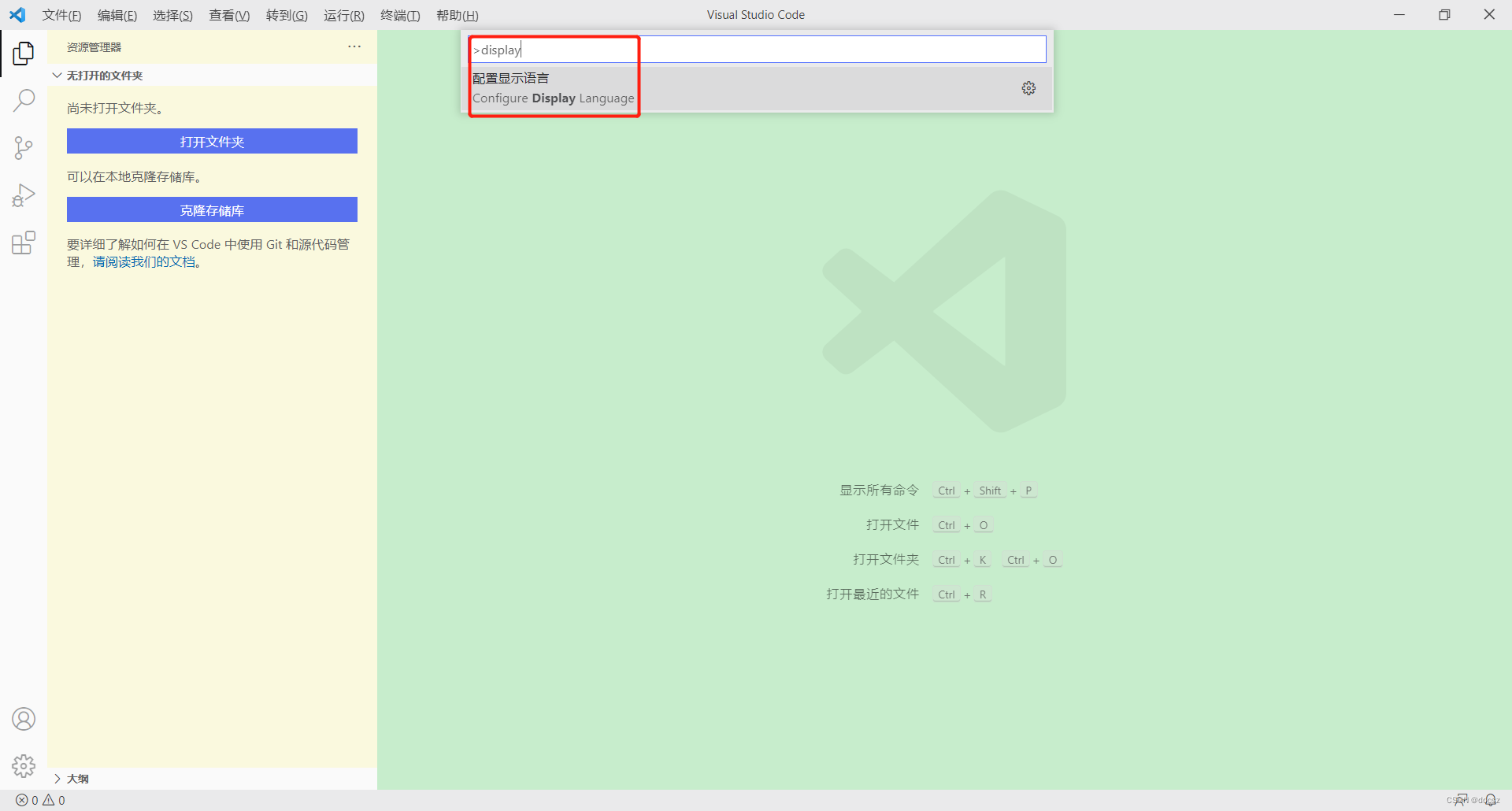
Task: Open the 帮助(H) menu
Action: coord(458,16)
